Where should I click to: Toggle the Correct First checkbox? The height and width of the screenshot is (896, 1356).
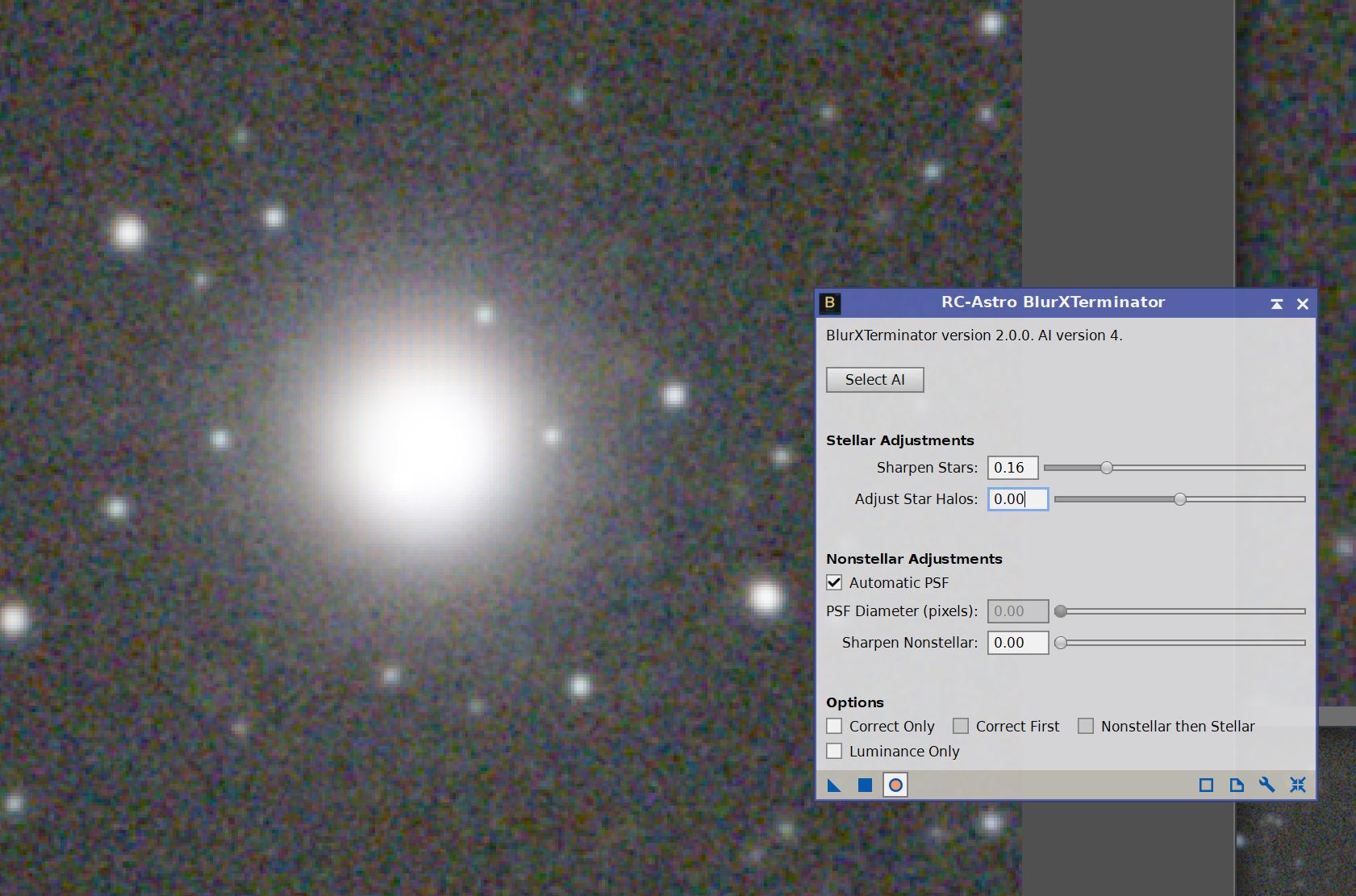click(x=961, y=726)
